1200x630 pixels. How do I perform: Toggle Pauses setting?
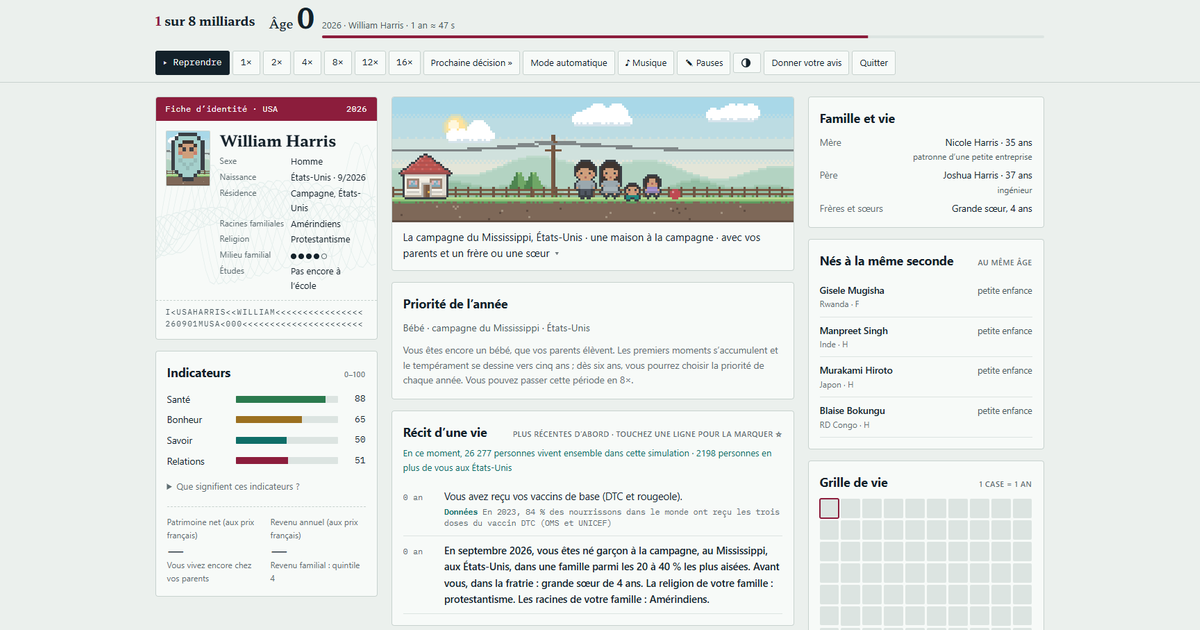pyautogui.click(x=704, y=63)
